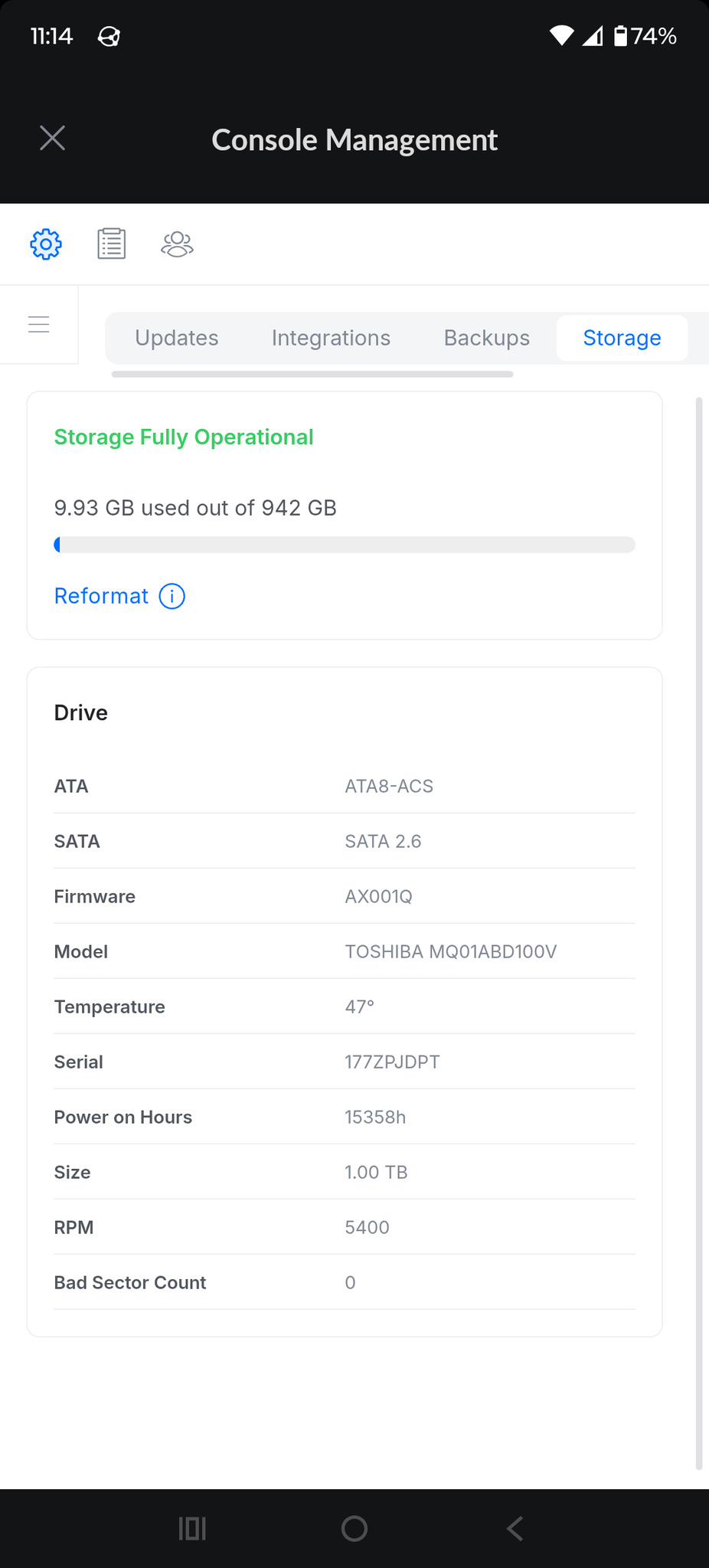Click the storage usage progress bar
This screenshot has width=709, height=1568.
pos(345,545)
